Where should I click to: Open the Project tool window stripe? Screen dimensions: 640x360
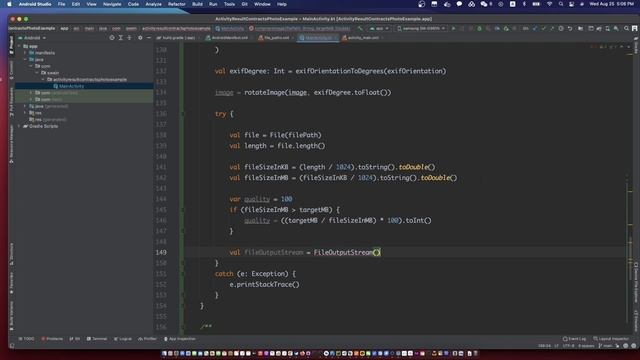tap(11, 44)
